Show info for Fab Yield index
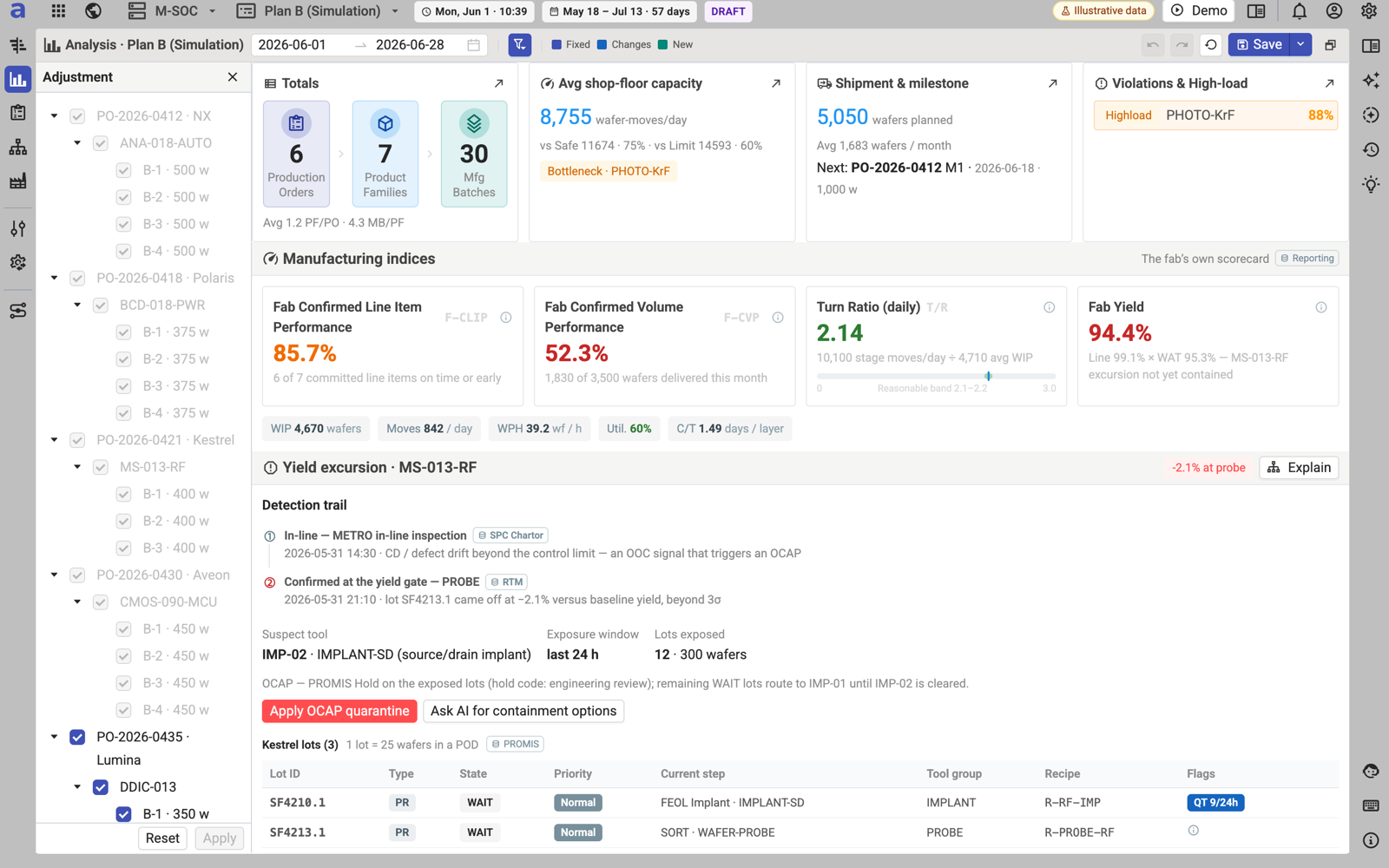1389x868 pixels. 1320,307
